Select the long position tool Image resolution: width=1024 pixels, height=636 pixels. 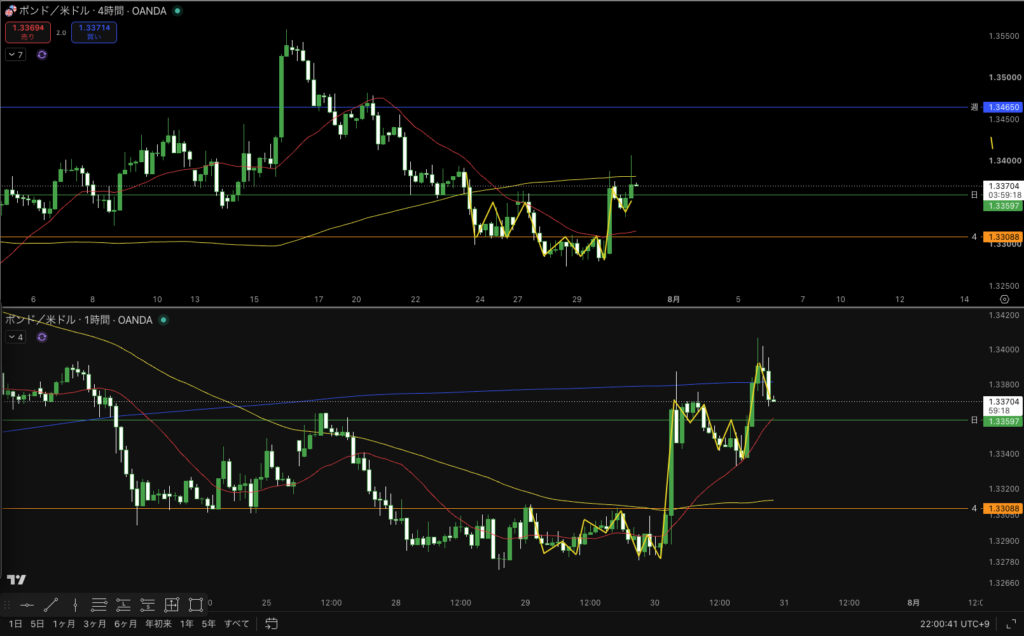click(x=123, y=605)
